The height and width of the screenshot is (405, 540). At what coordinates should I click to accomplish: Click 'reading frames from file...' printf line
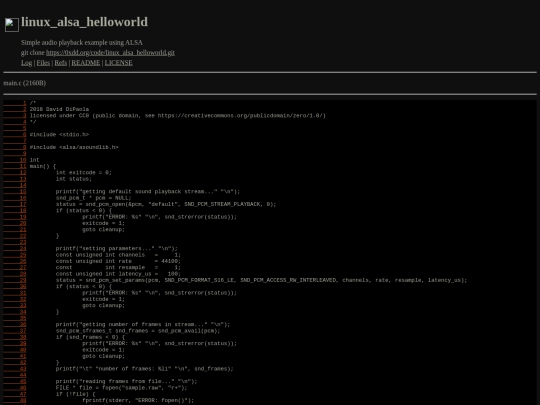126,382
